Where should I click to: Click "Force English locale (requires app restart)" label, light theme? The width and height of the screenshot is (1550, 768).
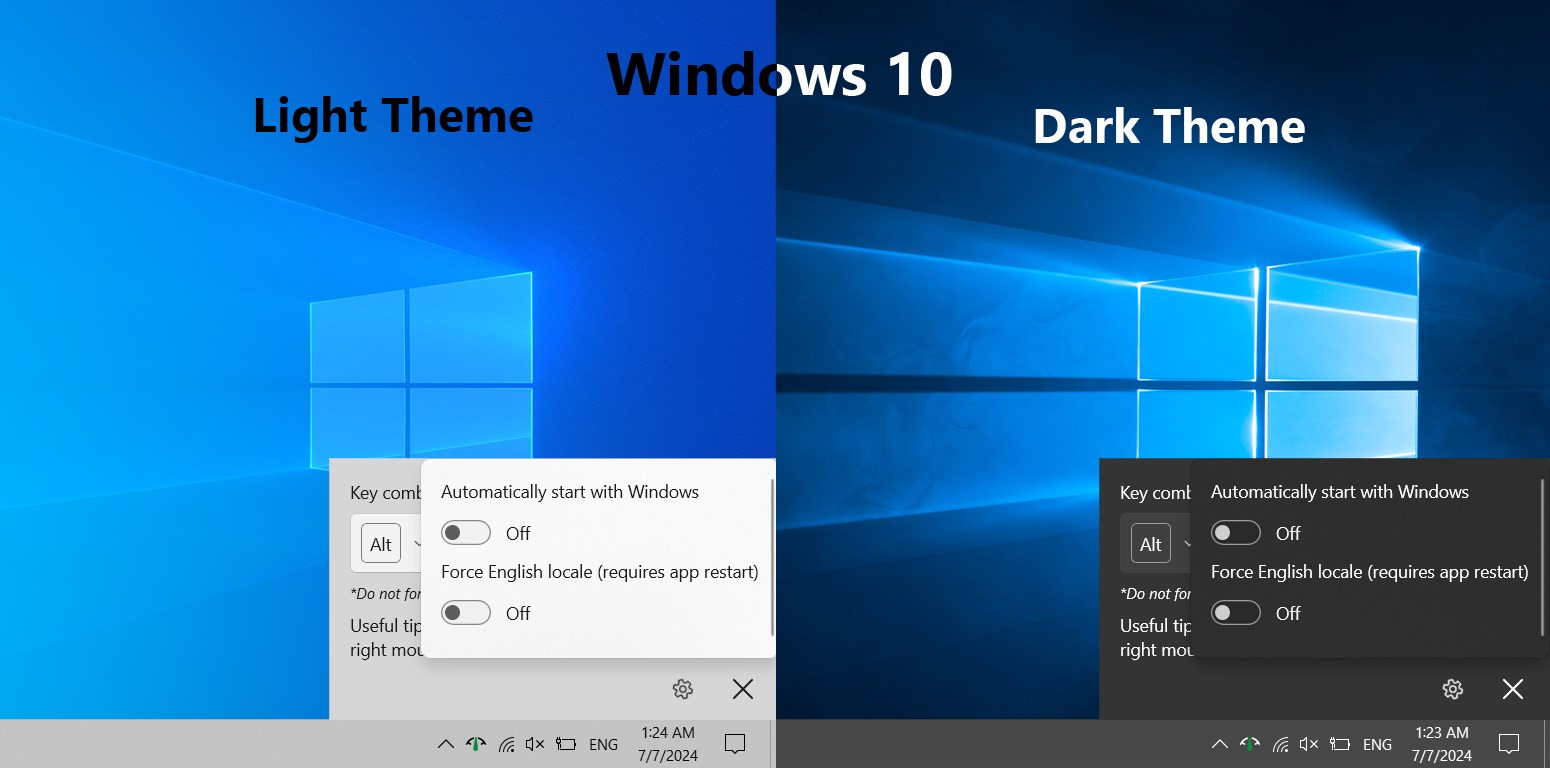(600, 573)
